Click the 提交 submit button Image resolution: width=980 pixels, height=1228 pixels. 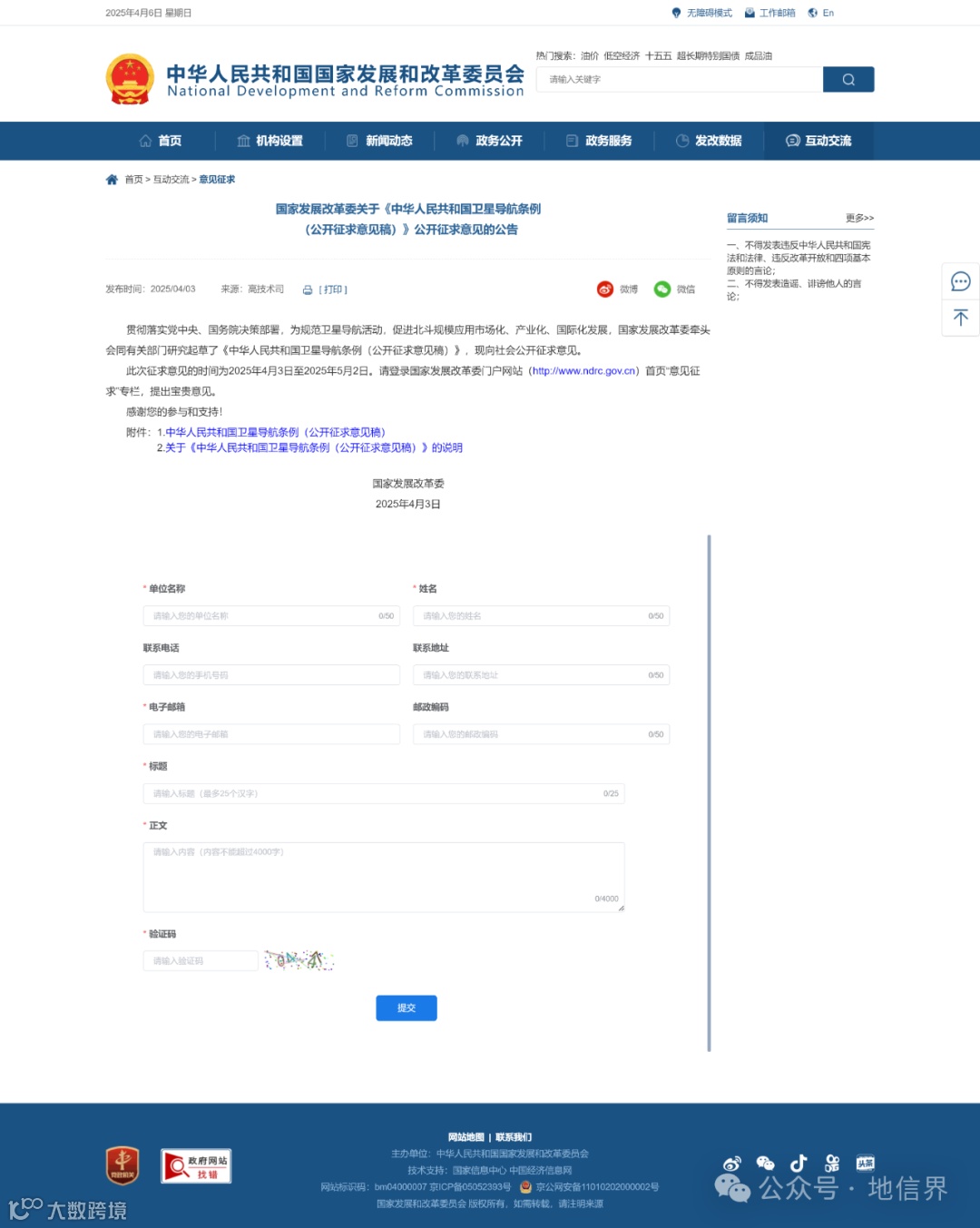coord(407,1008)
